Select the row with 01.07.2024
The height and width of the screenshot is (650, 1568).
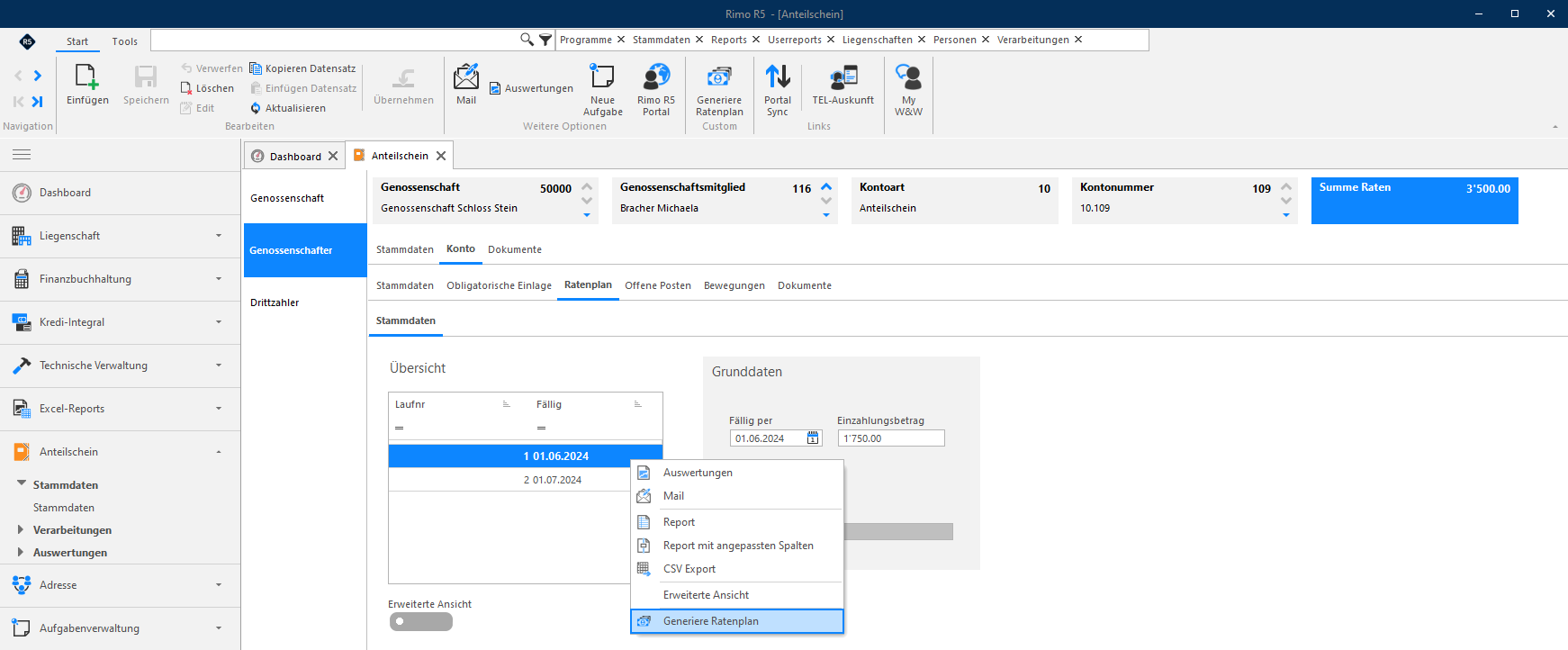coord(526,480)
